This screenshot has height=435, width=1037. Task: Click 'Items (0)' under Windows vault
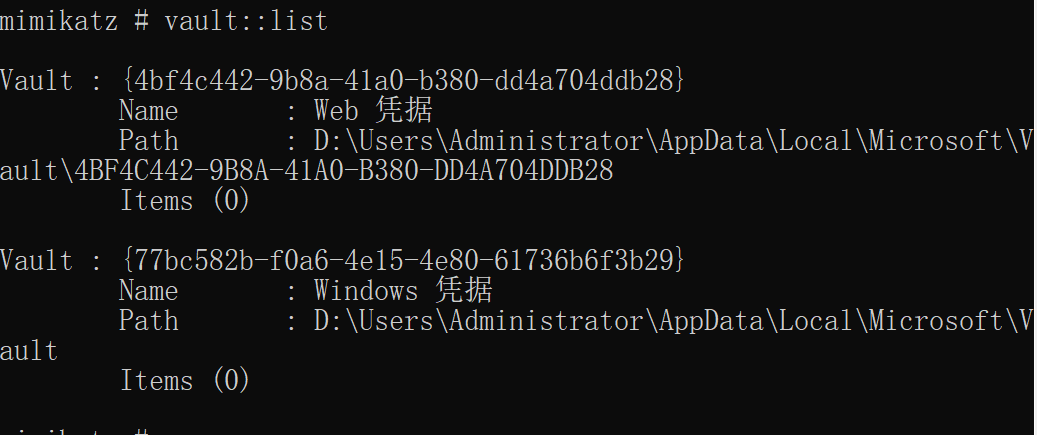point(185,381)
